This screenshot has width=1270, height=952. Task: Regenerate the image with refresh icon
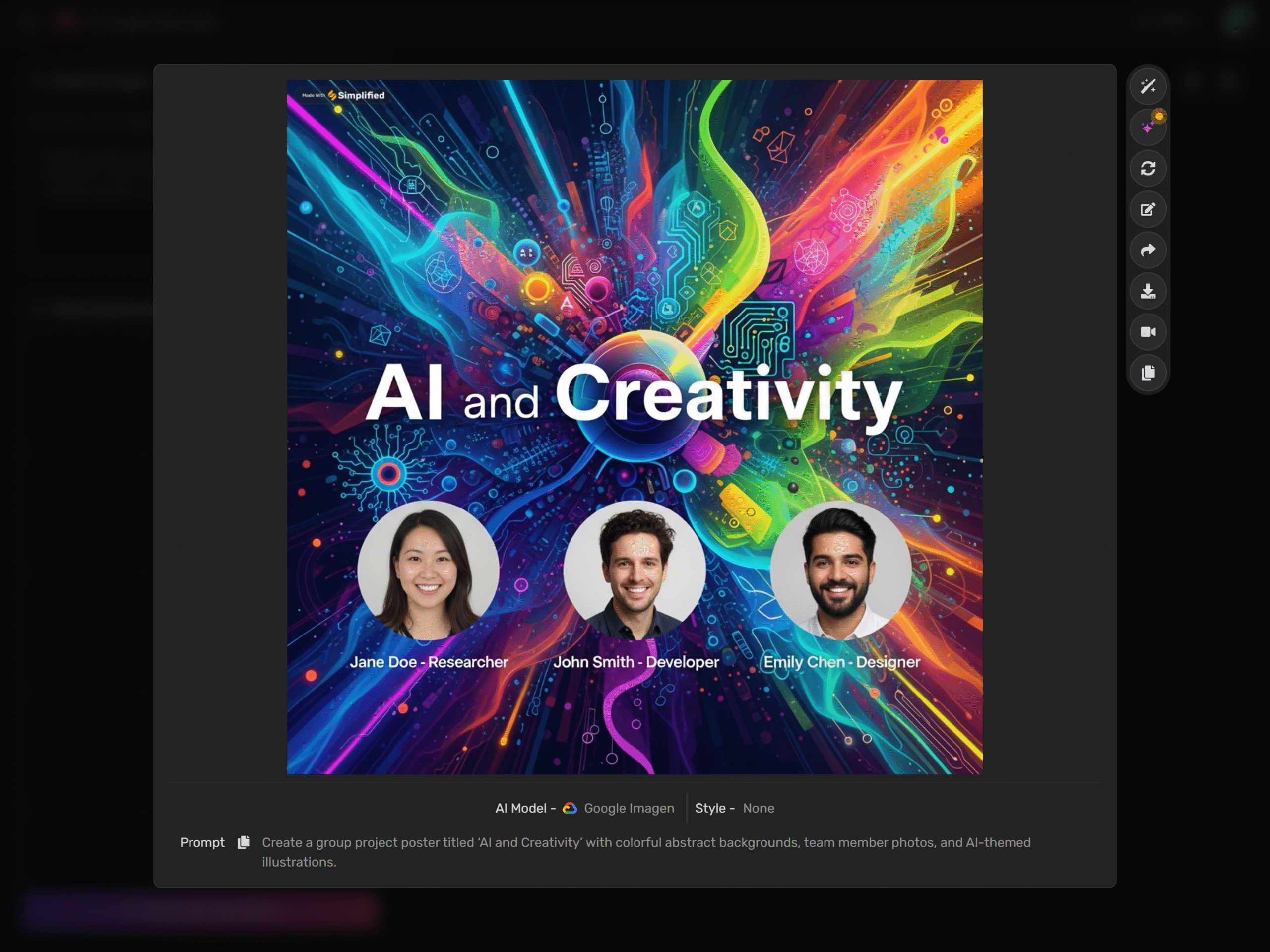pos(1147,168)
